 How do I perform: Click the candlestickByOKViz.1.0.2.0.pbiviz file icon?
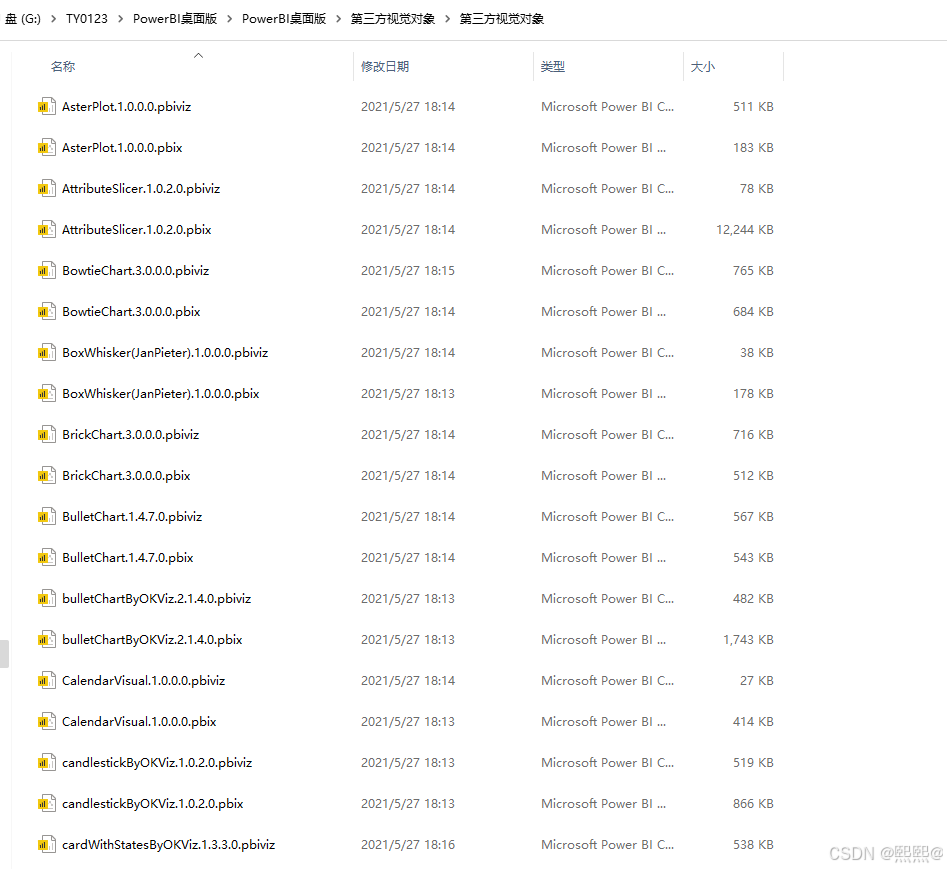coord(47,764)
